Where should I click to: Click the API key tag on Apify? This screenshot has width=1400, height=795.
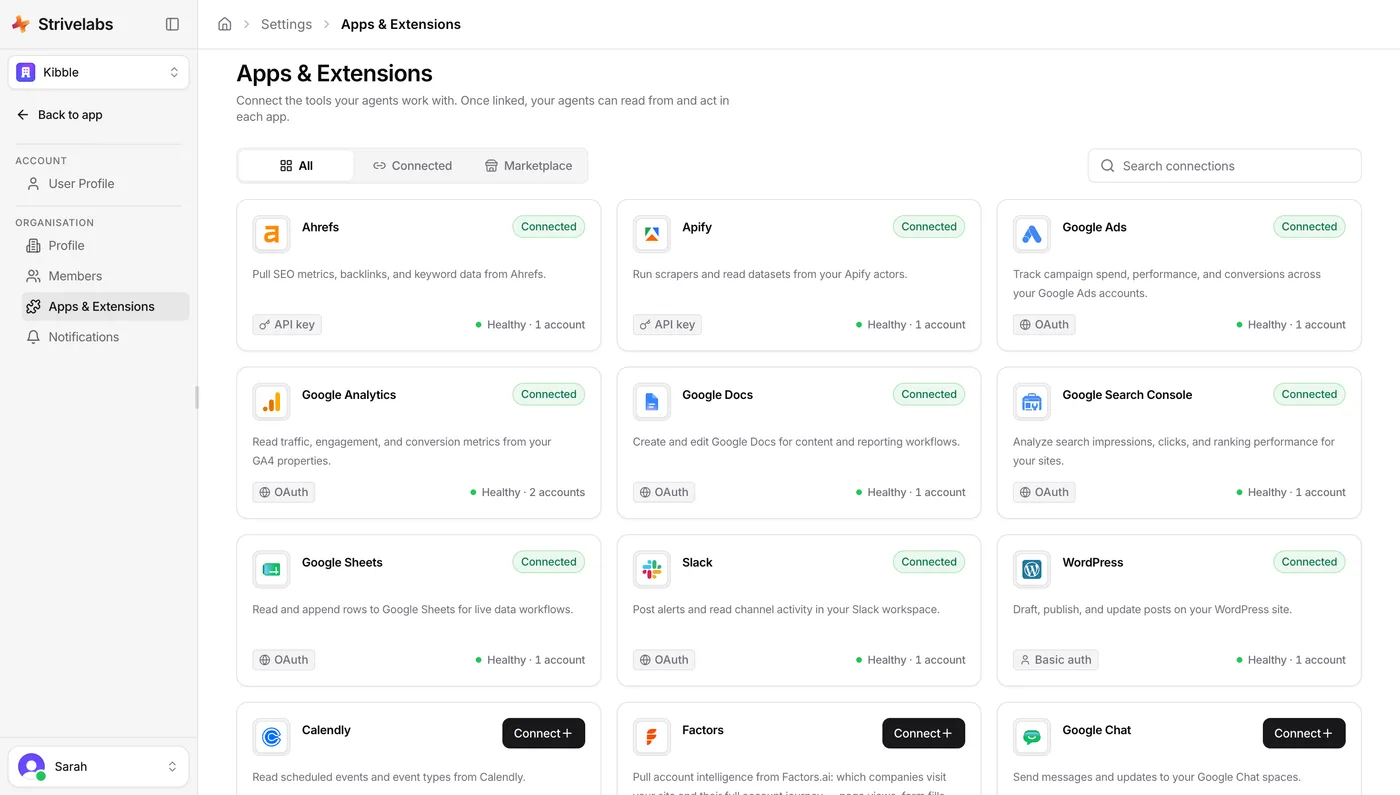pyautogui.click(x=667, y=325)
